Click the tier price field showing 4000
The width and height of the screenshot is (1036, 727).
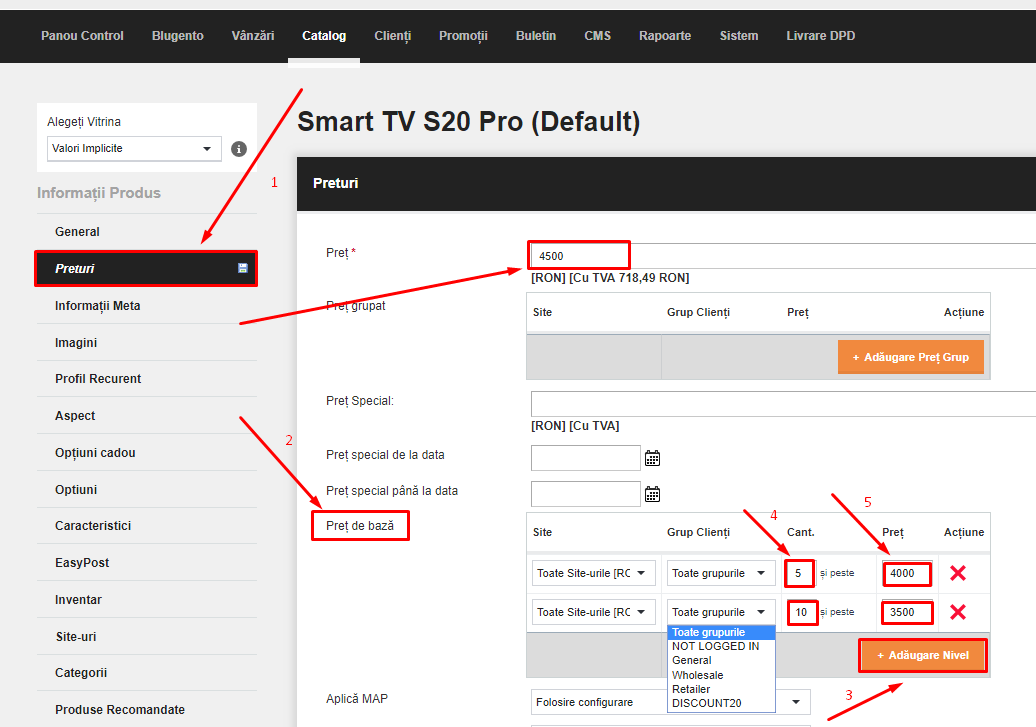[906, 573]
